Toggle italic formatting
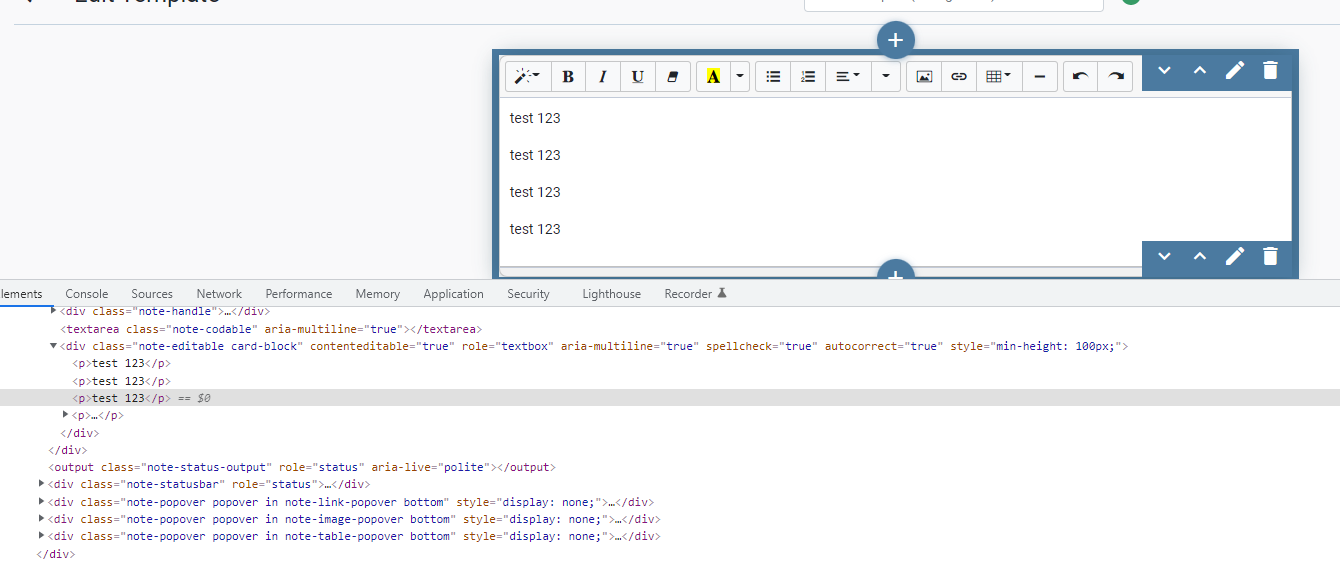Image resolution: width=1340 pixels, height=563 pixels. pos(603,76)
